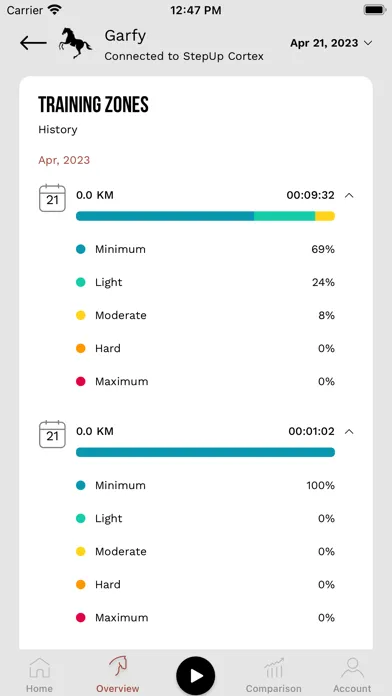Tap calendar icon for the 00:09:32 session
This screenshot has height=696, width=392.
tap(52, 198)
